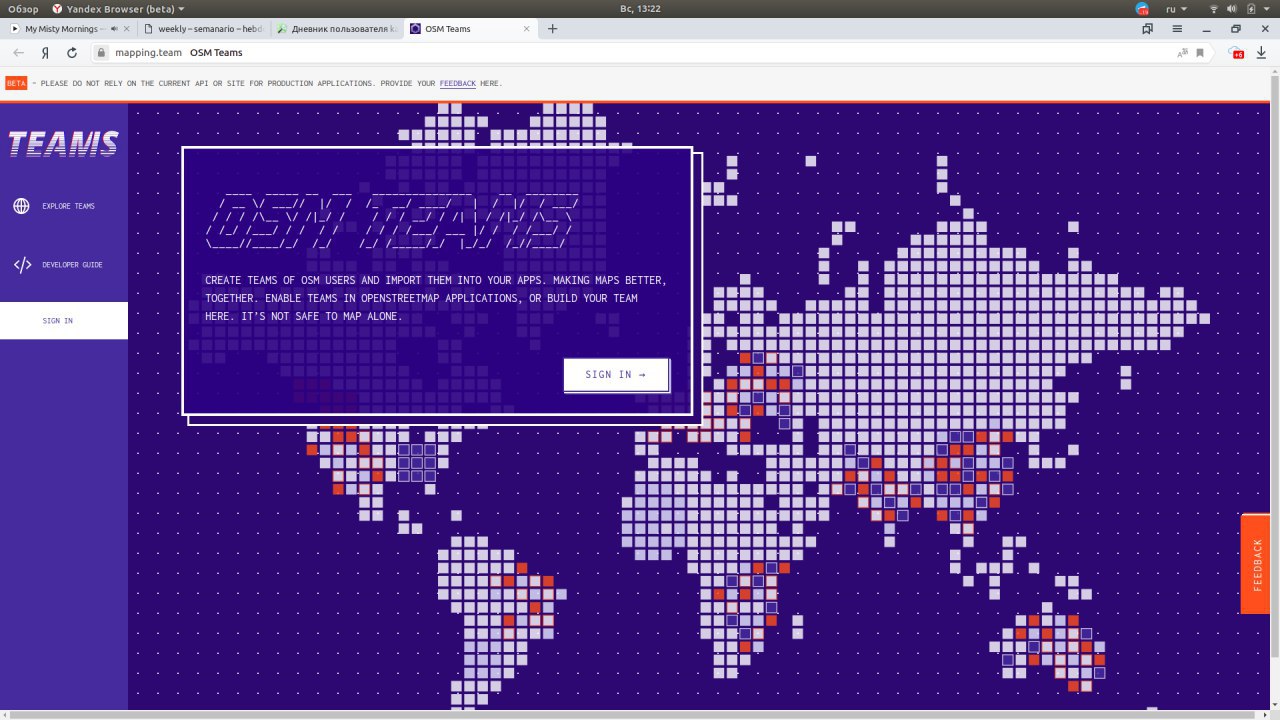Screen dimensions: 1280x720
Task: Open the Обзор activities overview
Action: coord(23,9)
